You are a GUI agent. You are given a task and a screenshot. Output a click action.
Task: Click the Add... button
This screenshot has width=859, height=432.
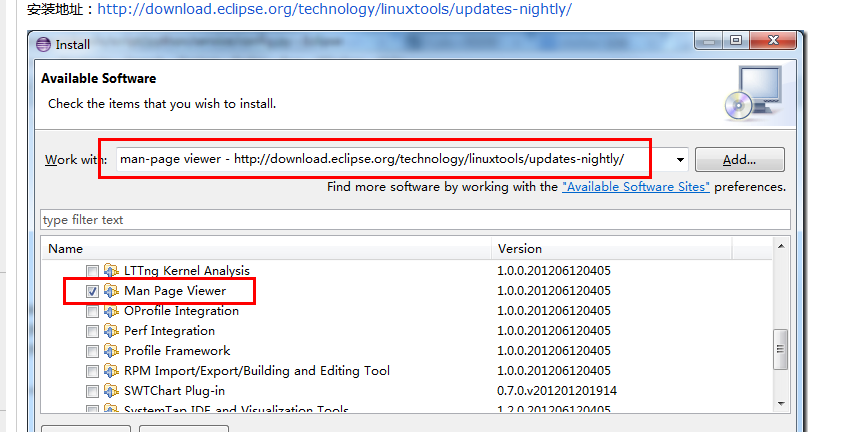tap(740, 160)
